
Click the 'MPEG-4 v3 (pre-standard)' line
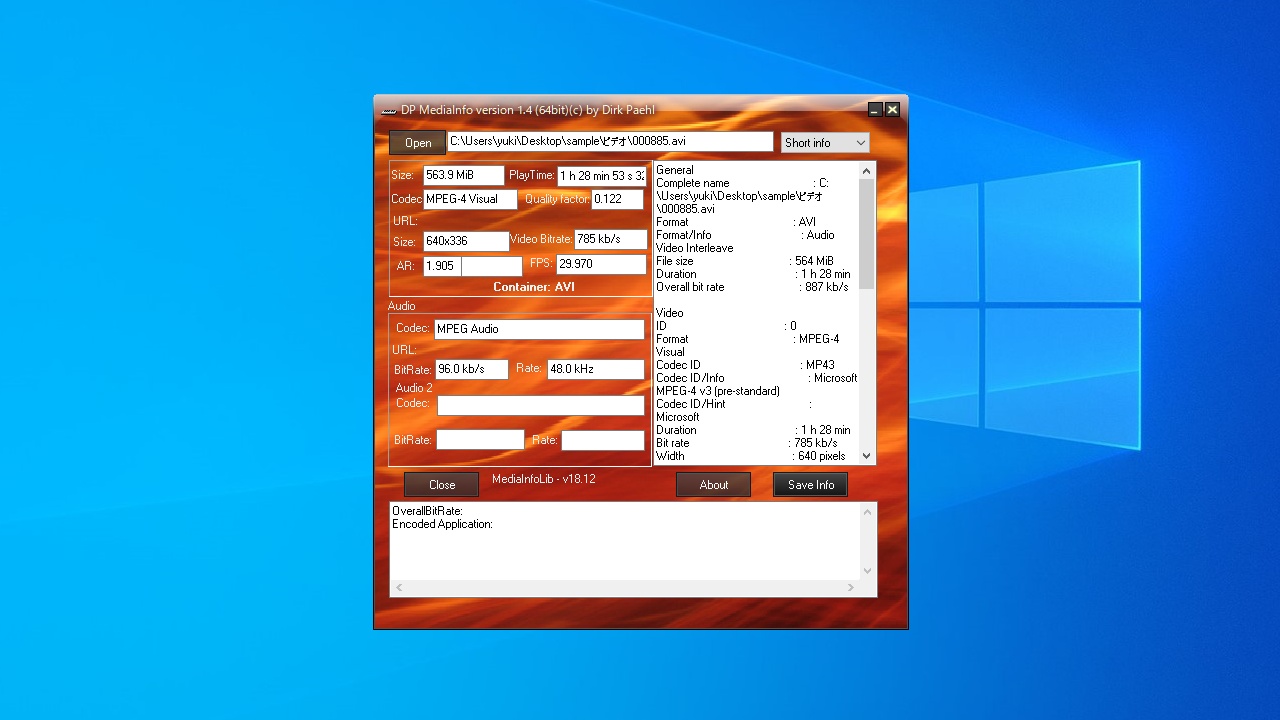coord(718,391)
